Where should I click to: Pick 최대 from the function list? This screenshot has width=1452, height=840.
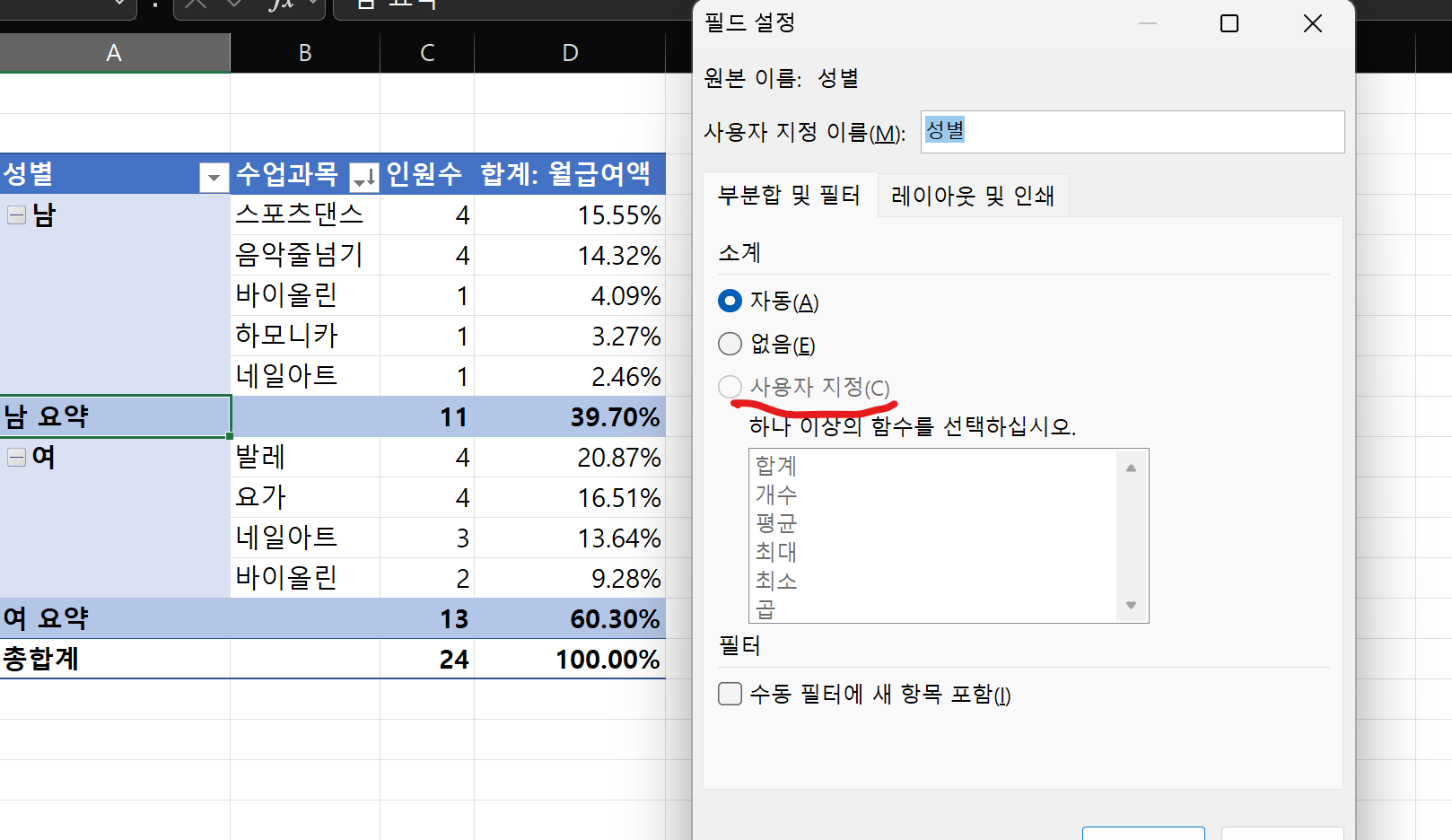click(776, 551)
